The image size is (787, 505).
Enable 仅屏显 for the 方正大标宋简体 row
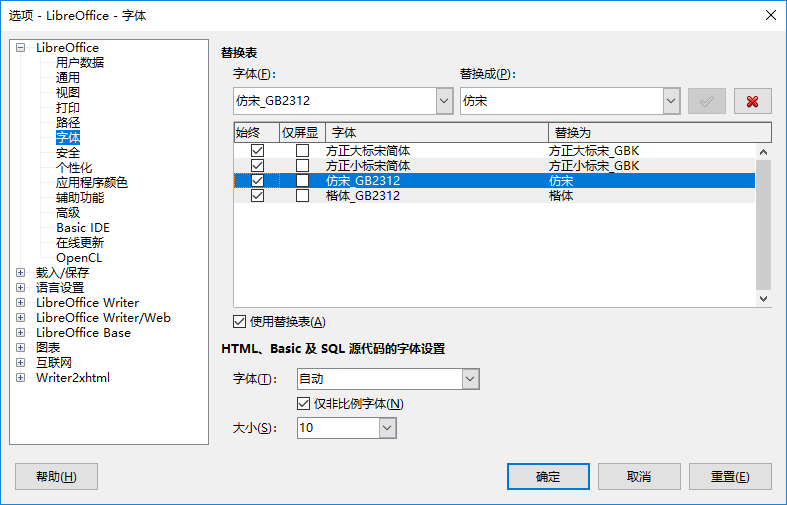(302, 151)
